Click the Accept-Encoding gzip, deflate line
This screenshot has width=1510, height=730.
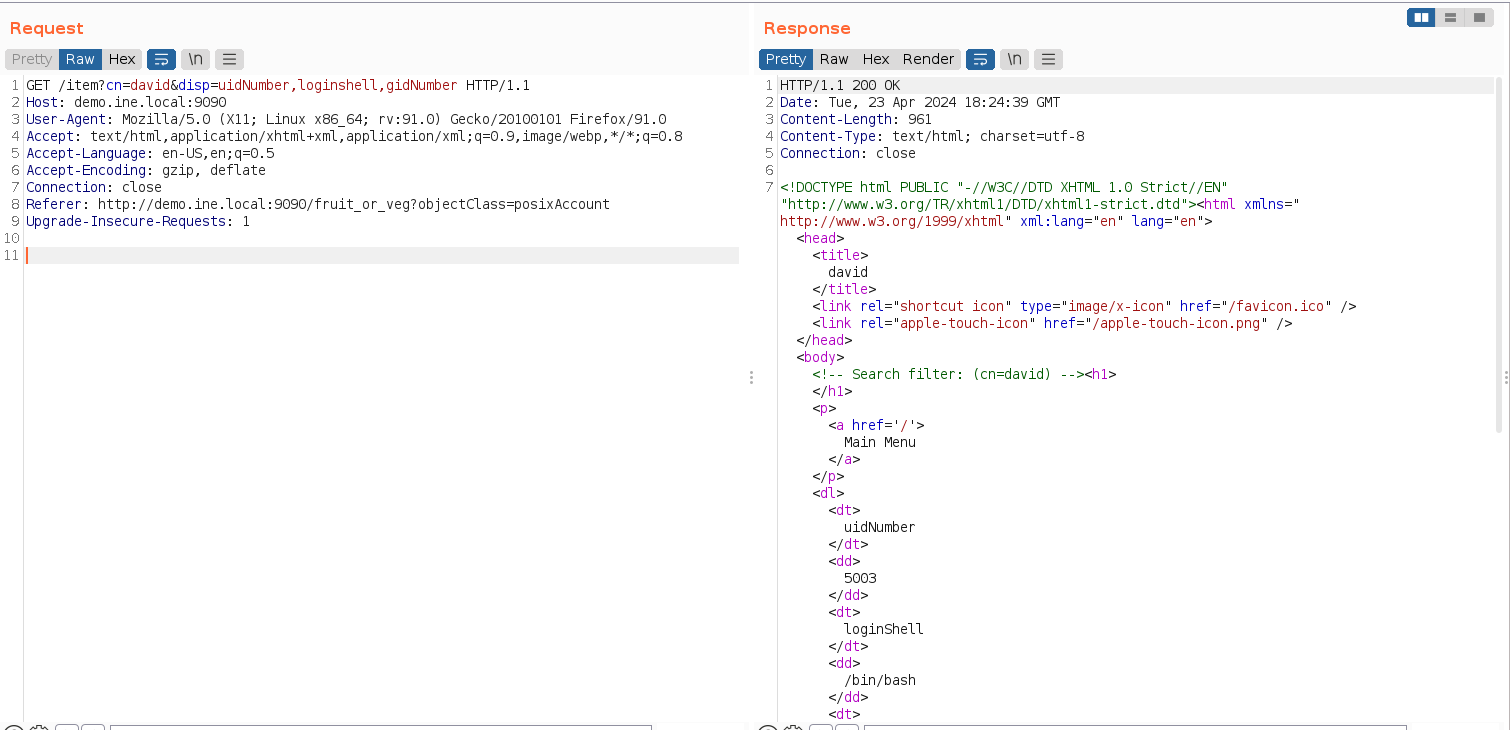(146, 170)
